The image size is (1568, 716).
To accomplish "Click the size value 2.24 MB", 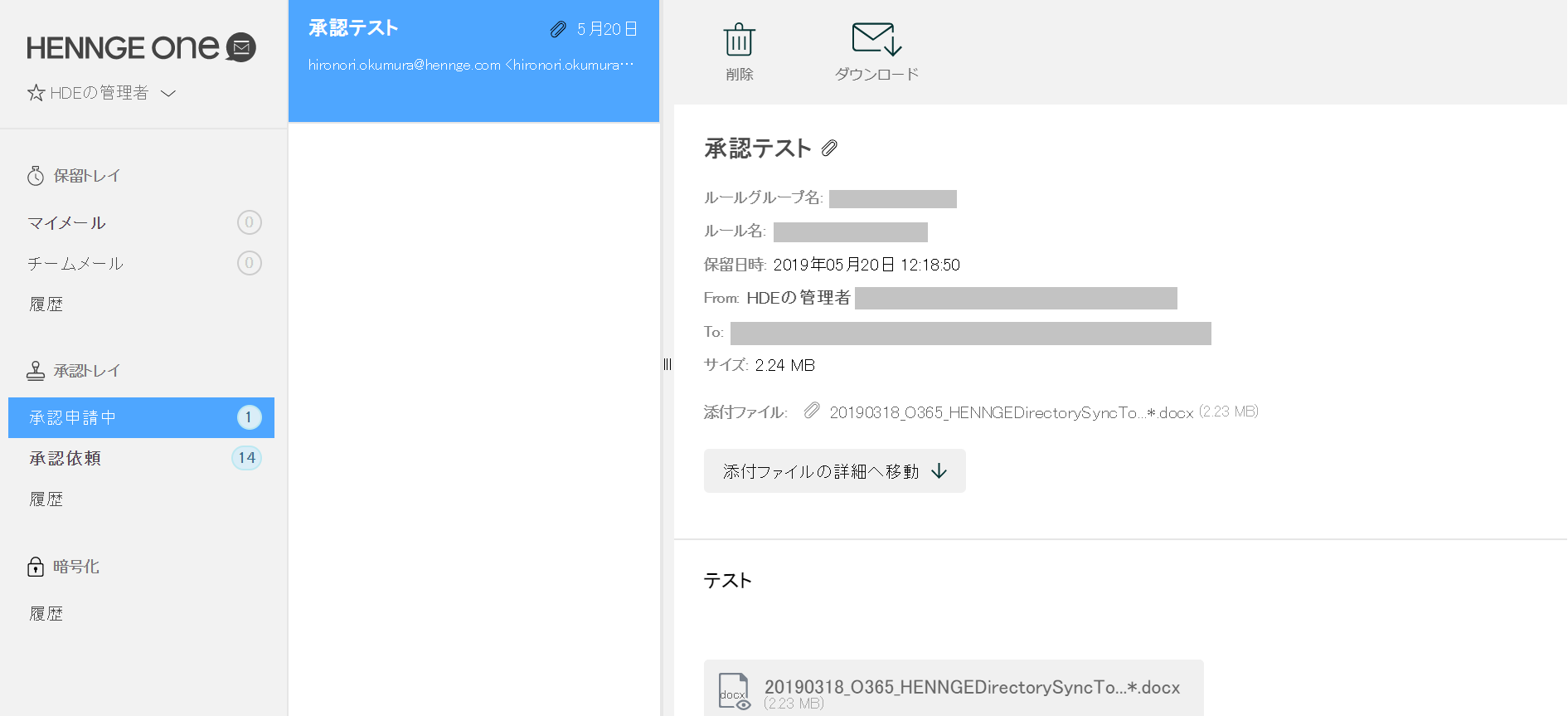I will 784,365.
